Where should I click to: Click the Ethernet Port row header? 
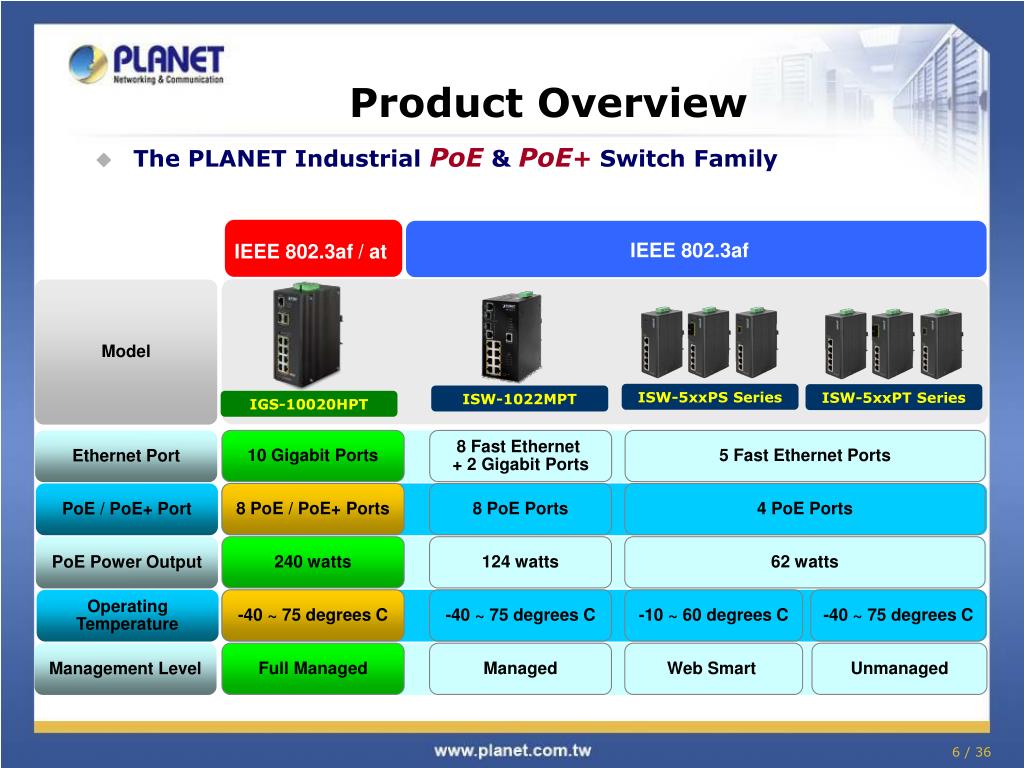(x=126, y=456)
